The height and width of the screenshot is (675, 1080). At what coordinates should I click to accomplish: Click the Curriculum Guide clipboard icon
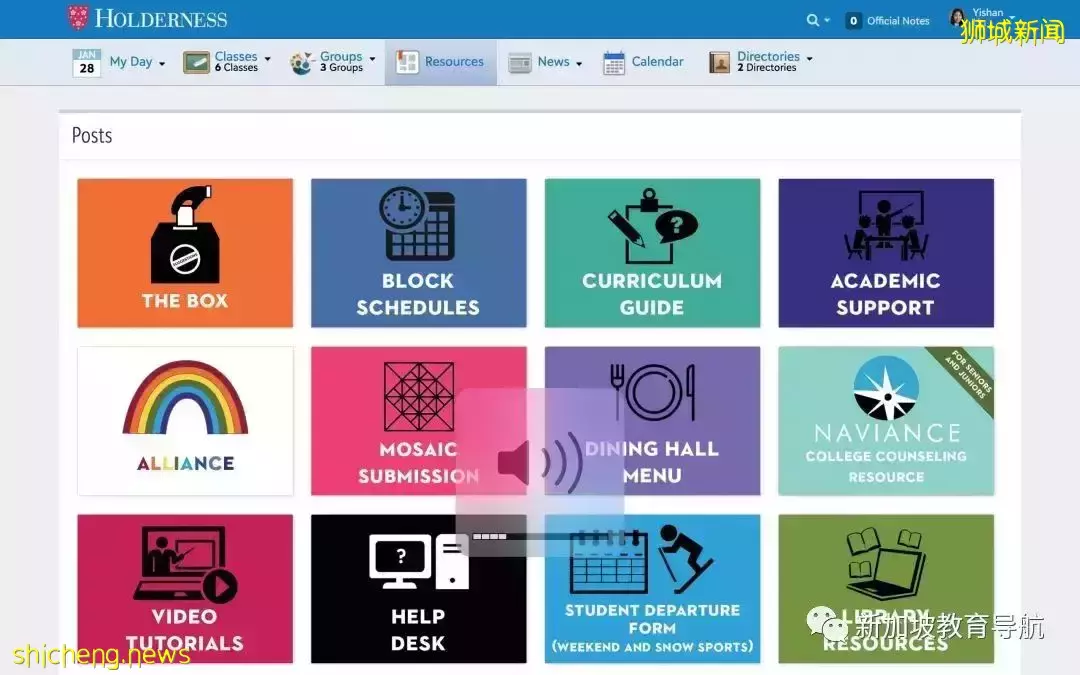pyautogui.click(x=652, y=226)
